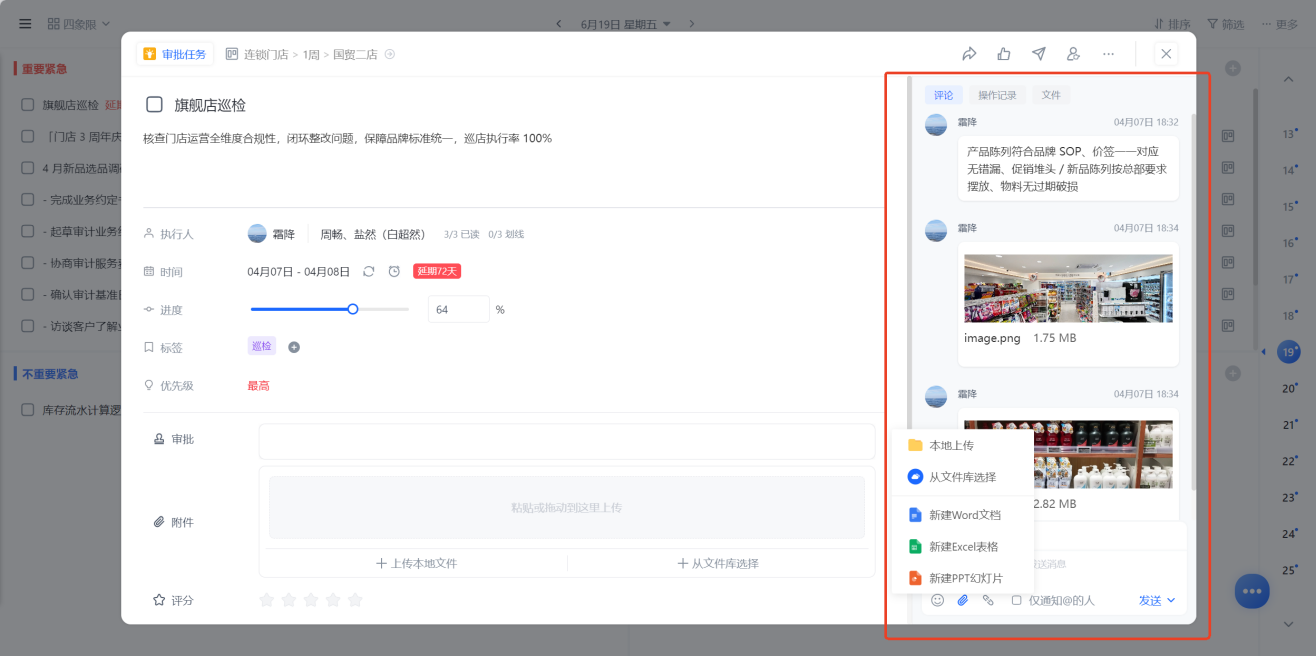
Task: Click the add member person icon
Action: [1073, 54]
